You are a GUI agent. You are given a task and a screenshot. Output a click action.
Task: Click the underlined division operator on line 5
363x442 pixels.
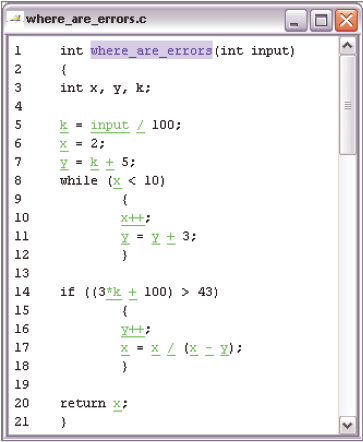click(140, 125)
